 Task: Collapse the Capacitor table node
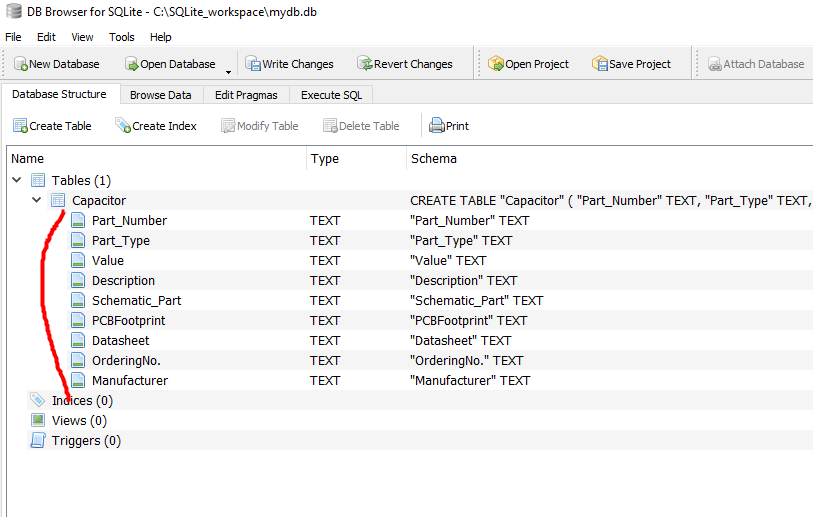click(x=36, y=200)
